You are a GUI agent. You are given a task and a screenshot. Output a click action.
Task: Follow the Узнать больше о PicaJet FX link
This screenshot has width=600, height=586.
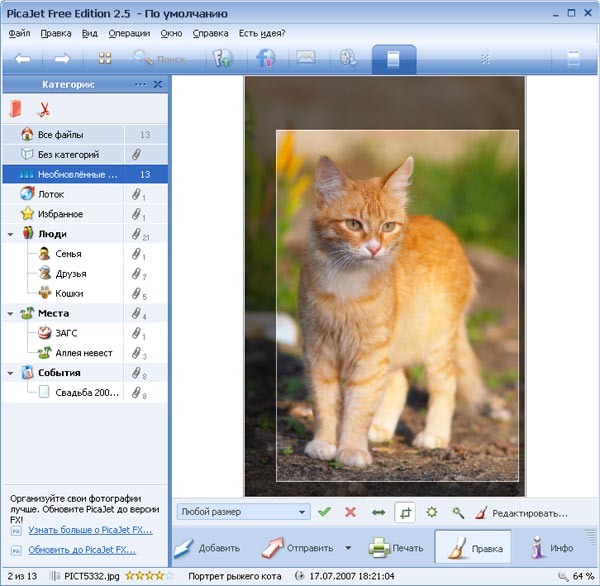click(x=90, y=530)
